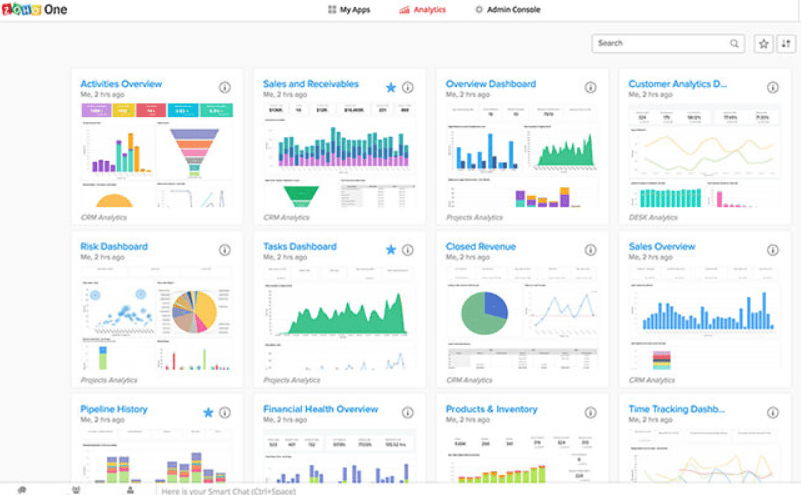Screen dimensions: 801x495
Task: Open the My Apps tab
Action: click(x=349, y=10)
